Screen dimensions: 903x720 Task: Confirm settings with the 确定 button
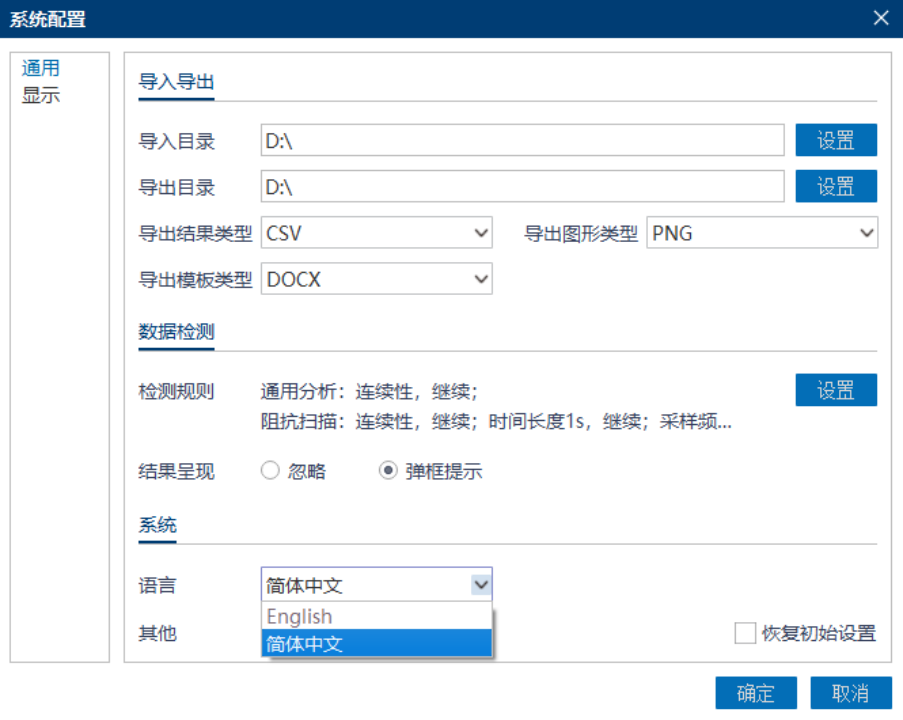[756, 692]
